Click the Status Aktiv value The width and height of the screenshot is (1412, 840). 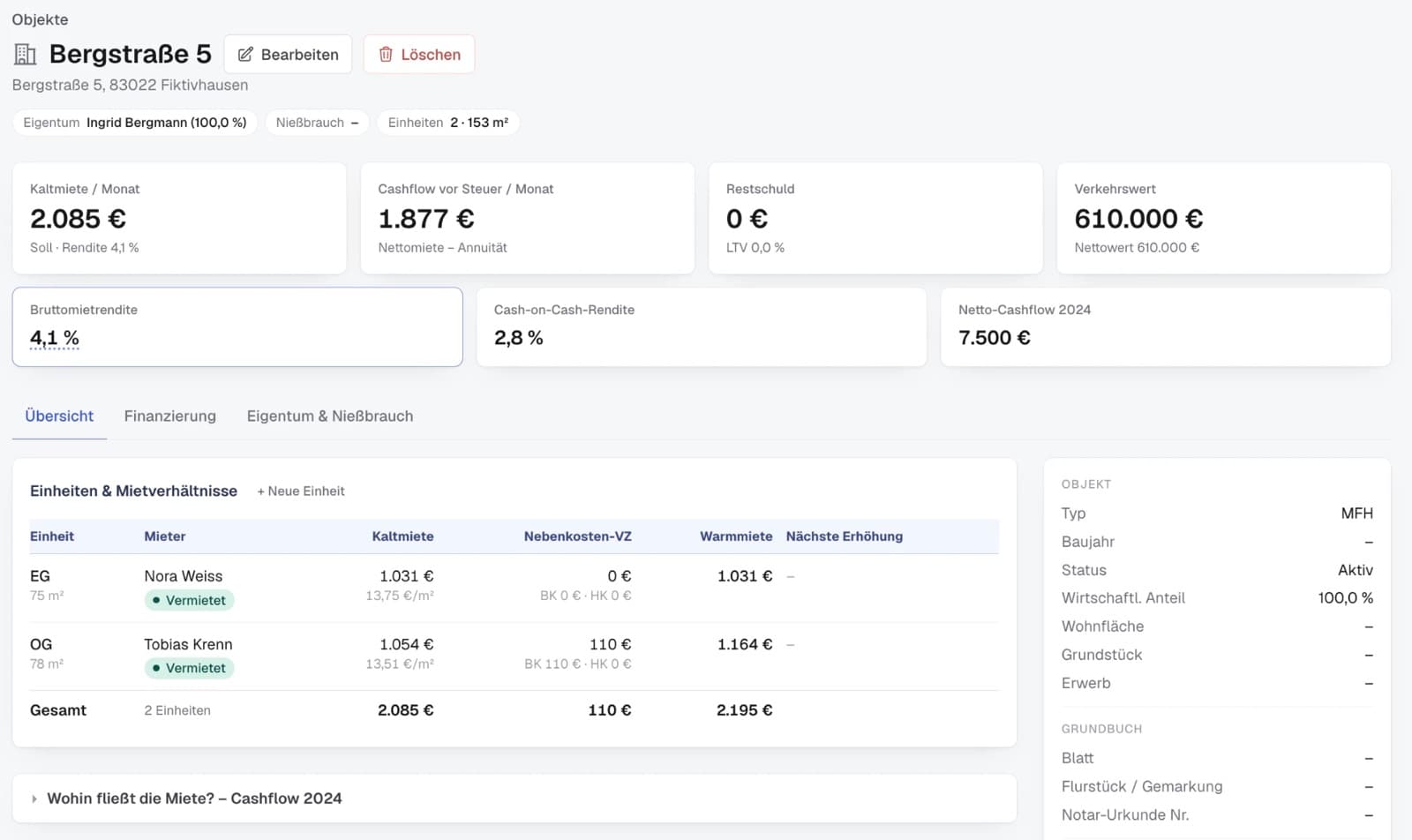tap(1356, 570)
